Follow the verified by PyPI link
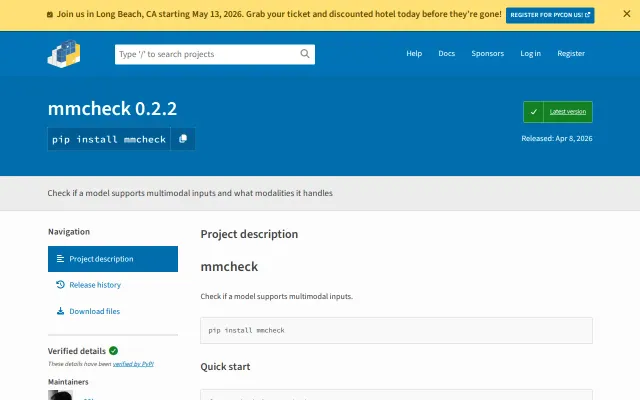This screenshot has height=400, width=640. (133, 364)
